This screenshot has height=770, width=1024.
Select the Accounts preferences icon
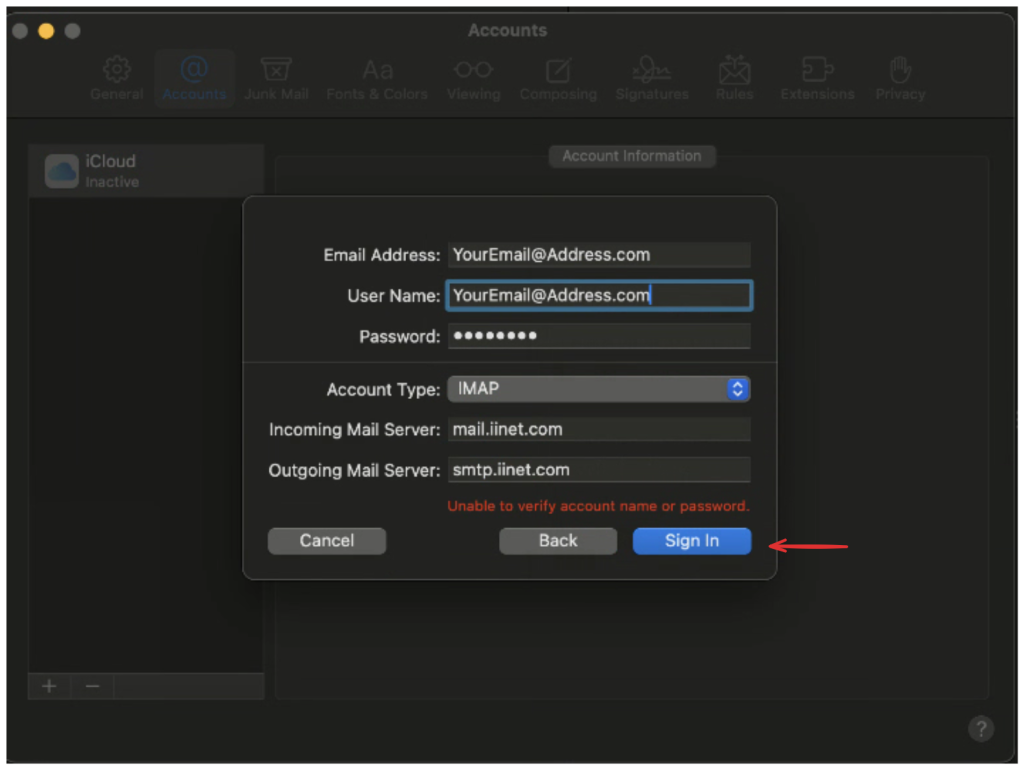coord(194,79)
